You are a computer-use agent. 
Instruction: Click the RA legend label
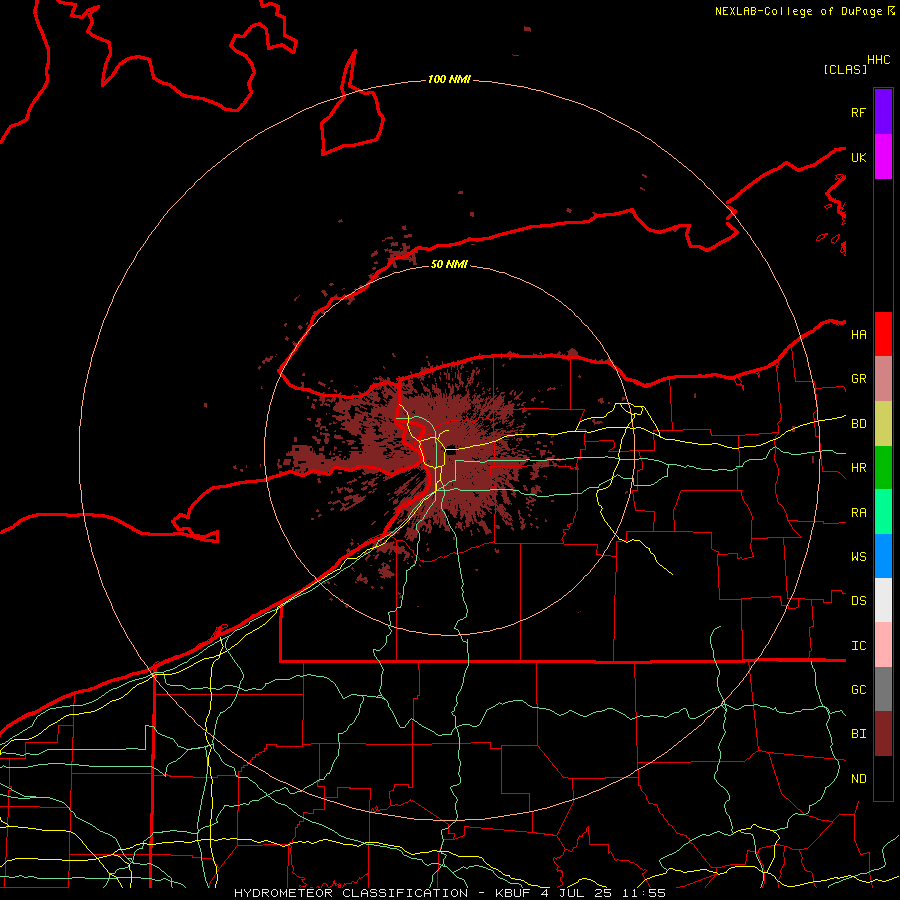point(858,513)
